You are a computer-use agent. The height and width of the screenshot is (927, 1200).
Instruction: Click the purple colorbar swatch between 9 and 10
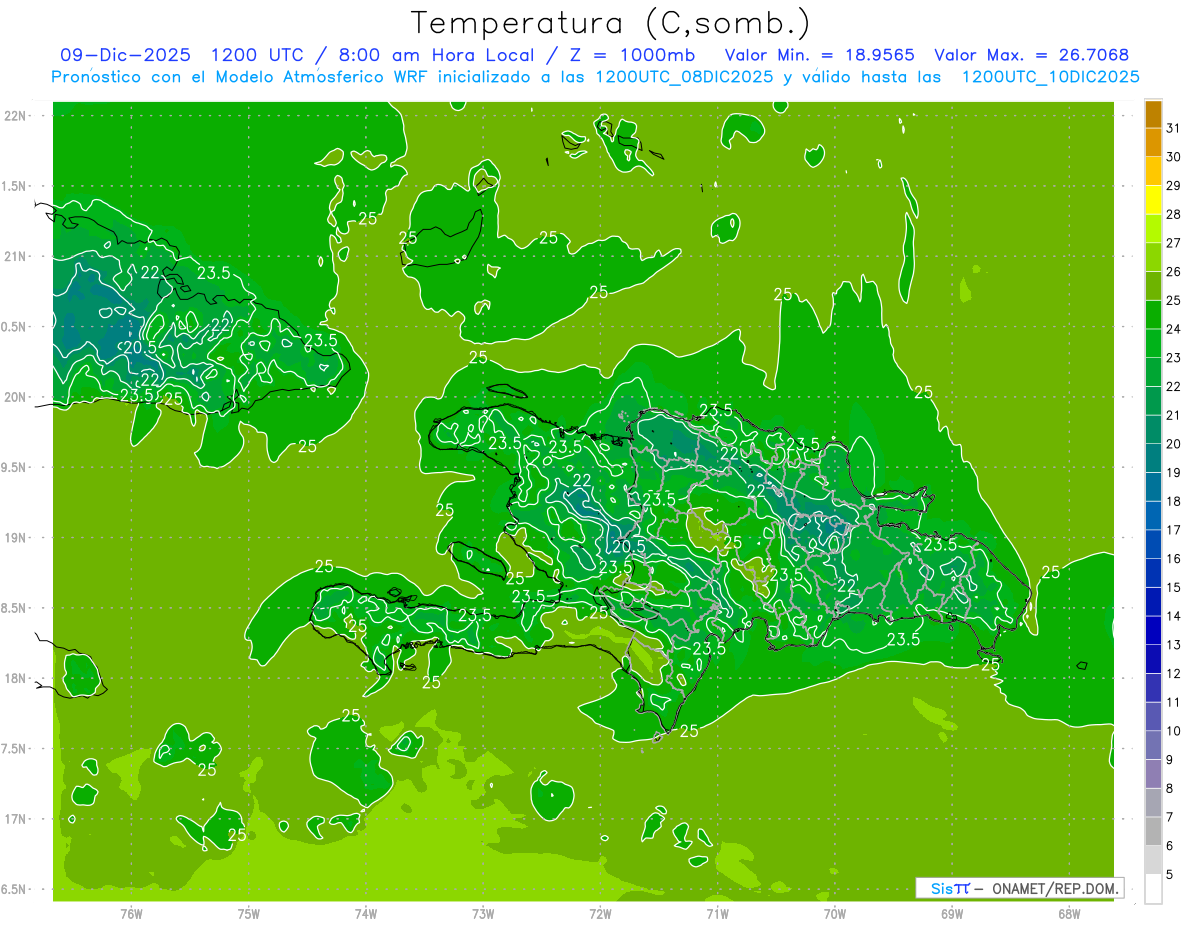tap(1153, 745)
